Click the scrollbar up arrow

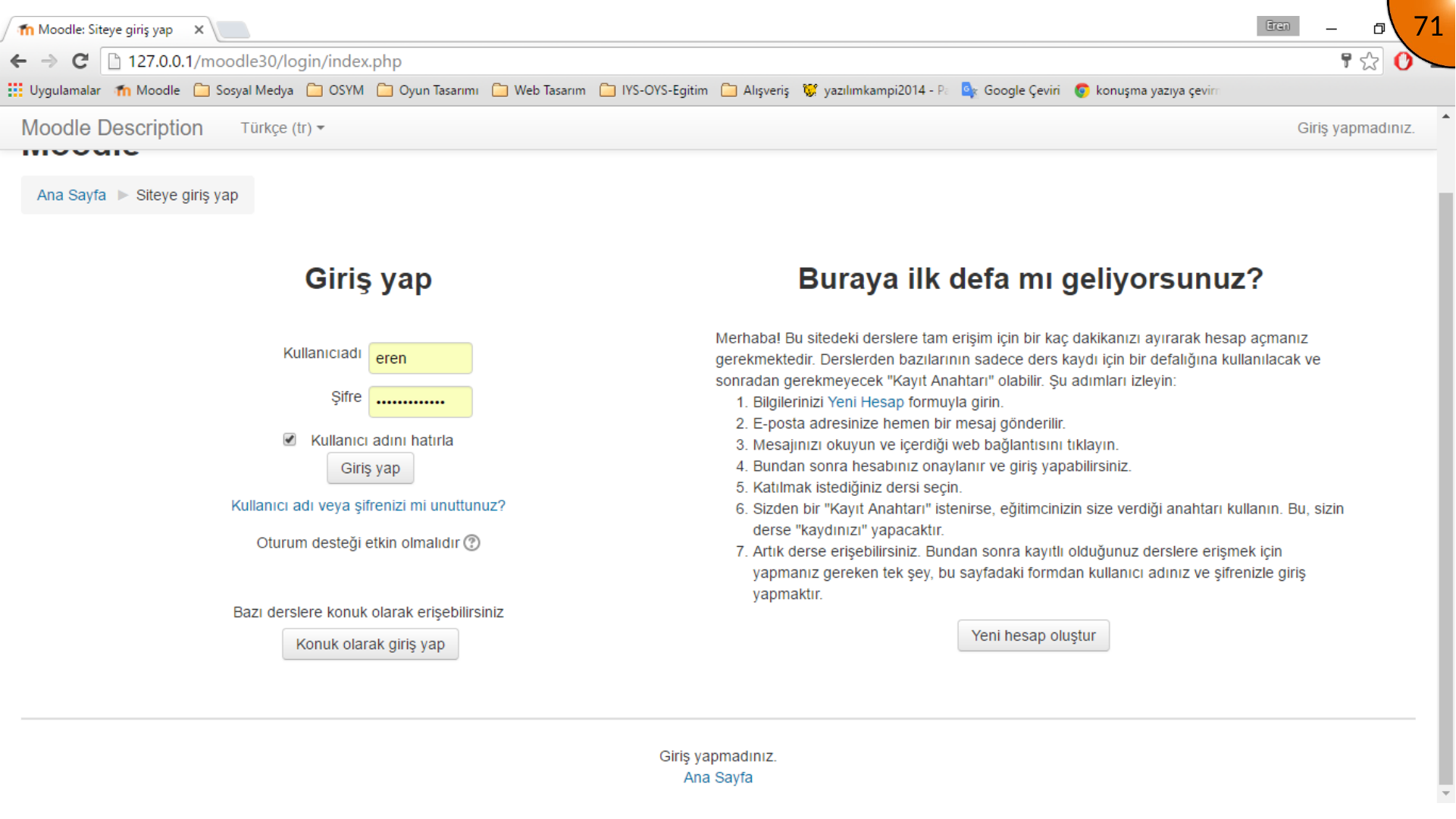point(1445,116)
